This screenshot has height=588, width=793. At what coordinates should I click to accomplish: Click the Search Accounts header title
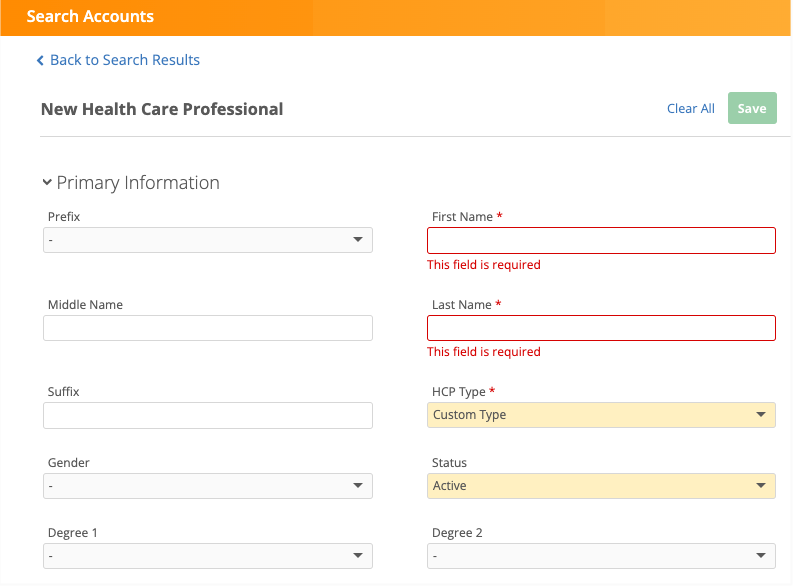coord(90,17)
